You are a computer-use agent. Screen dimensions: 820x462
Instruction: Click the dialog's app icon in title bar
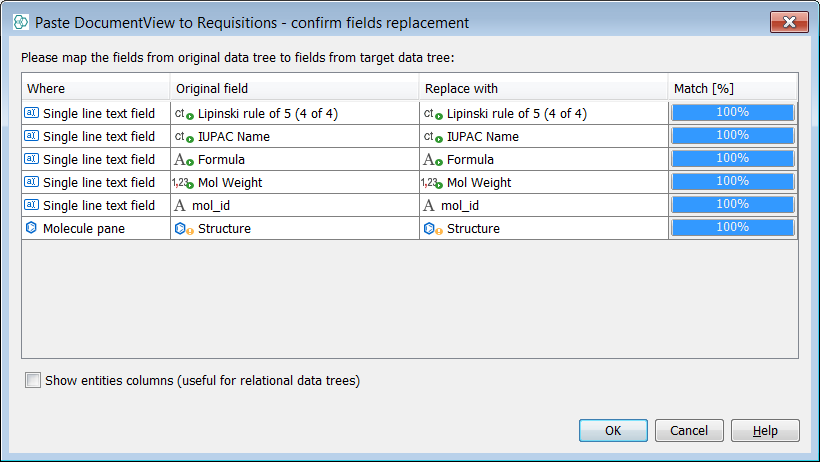20,22
